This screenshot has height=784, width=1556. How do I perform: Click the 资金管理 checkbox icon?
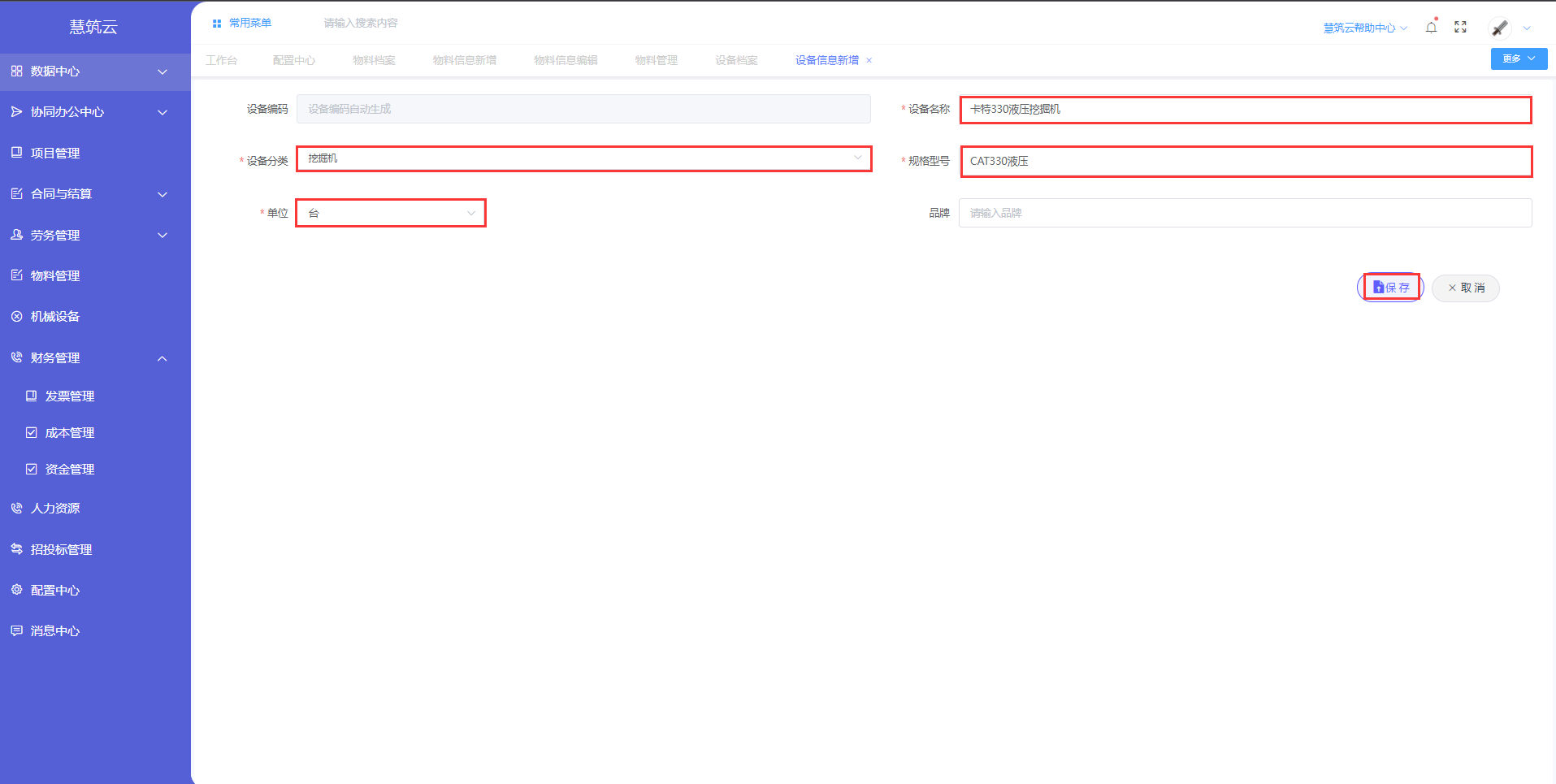(x=31, y=469)
